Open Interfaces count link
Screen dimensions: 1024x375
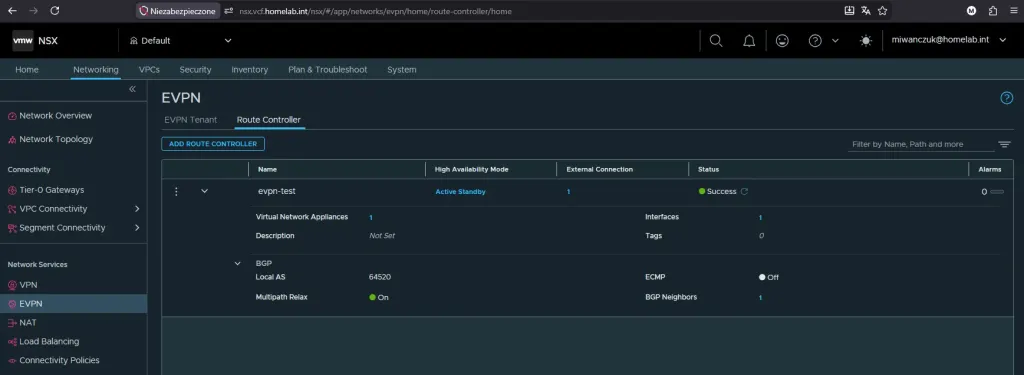coord(760,218)
